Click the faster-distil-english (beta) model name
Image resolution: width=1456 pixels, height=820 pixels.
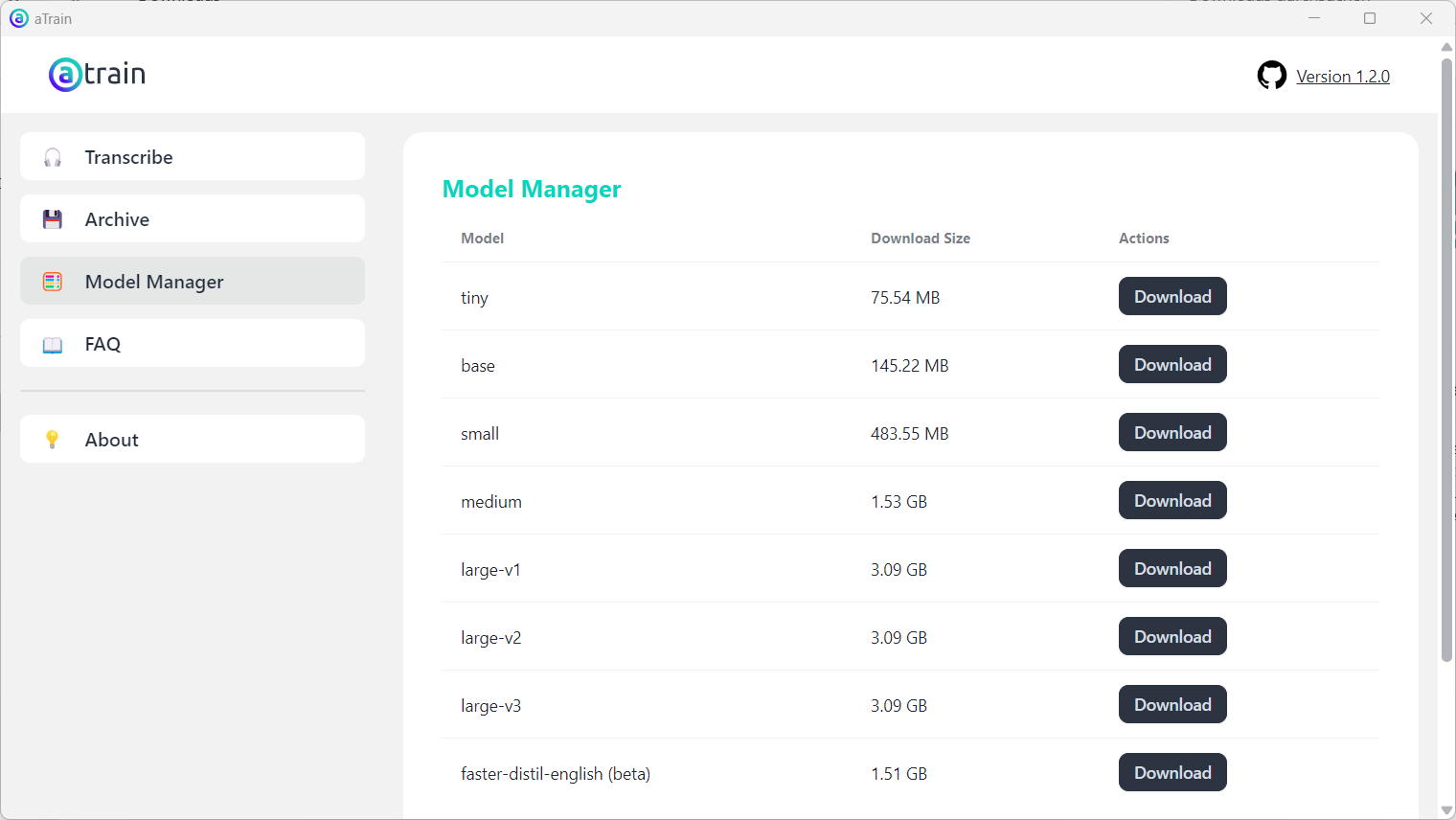pyautogui.click(x=556, y=774)
